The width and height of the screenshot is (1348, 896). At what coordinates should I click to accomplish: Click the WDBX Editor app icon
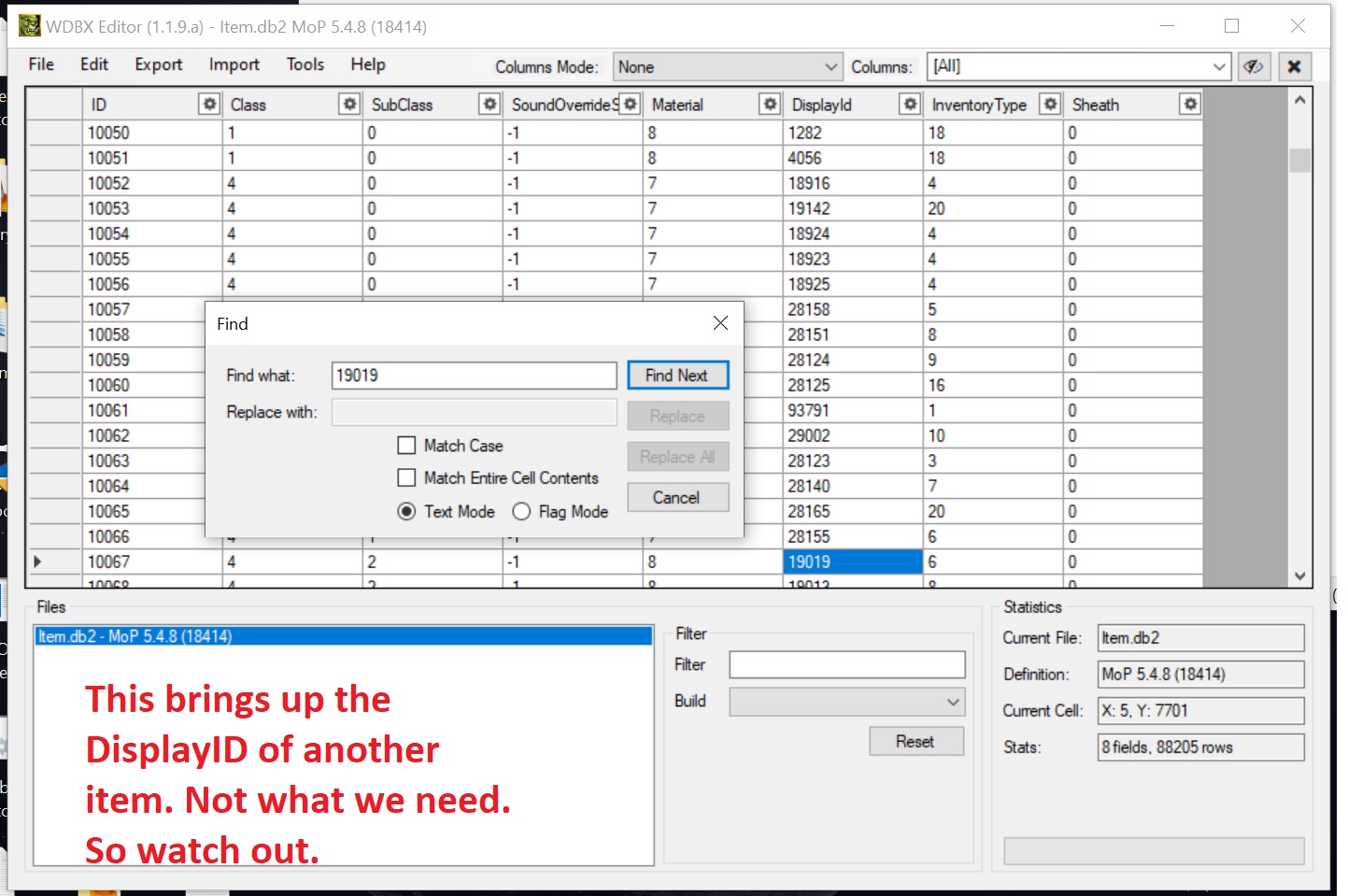(30, 26)
